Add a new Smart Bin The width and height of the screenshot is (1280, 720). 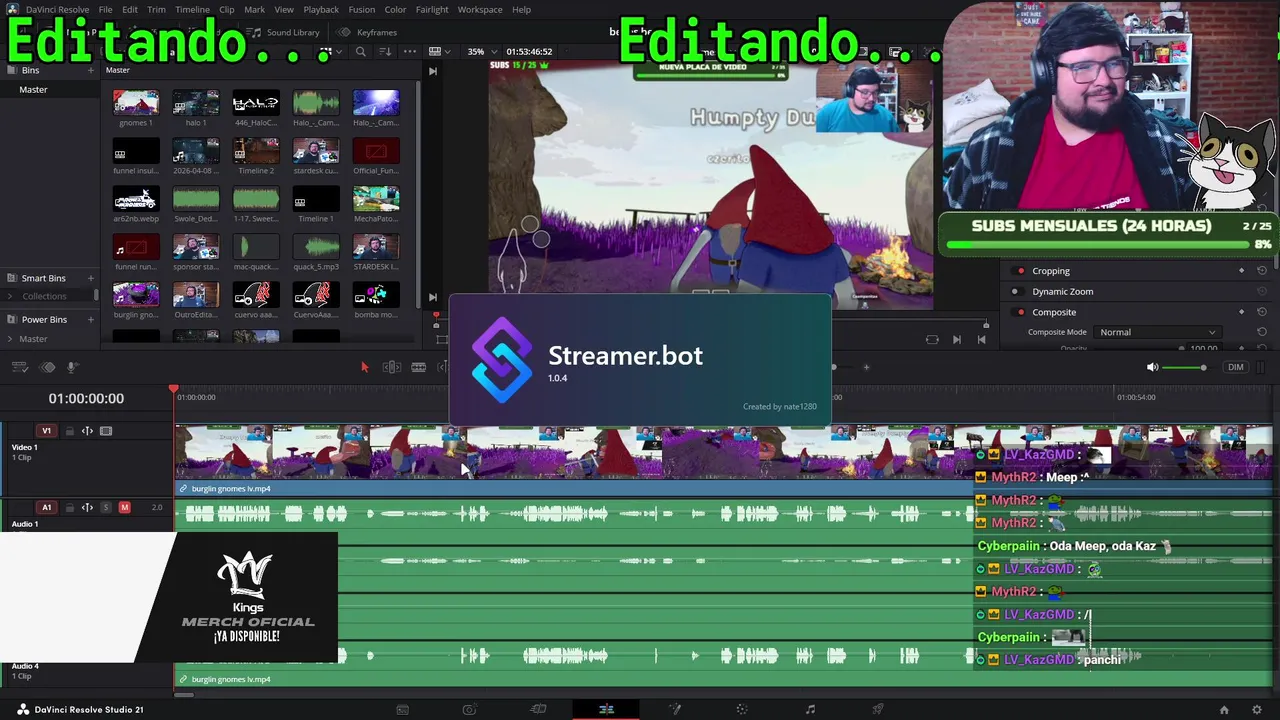tap(91, 278)
